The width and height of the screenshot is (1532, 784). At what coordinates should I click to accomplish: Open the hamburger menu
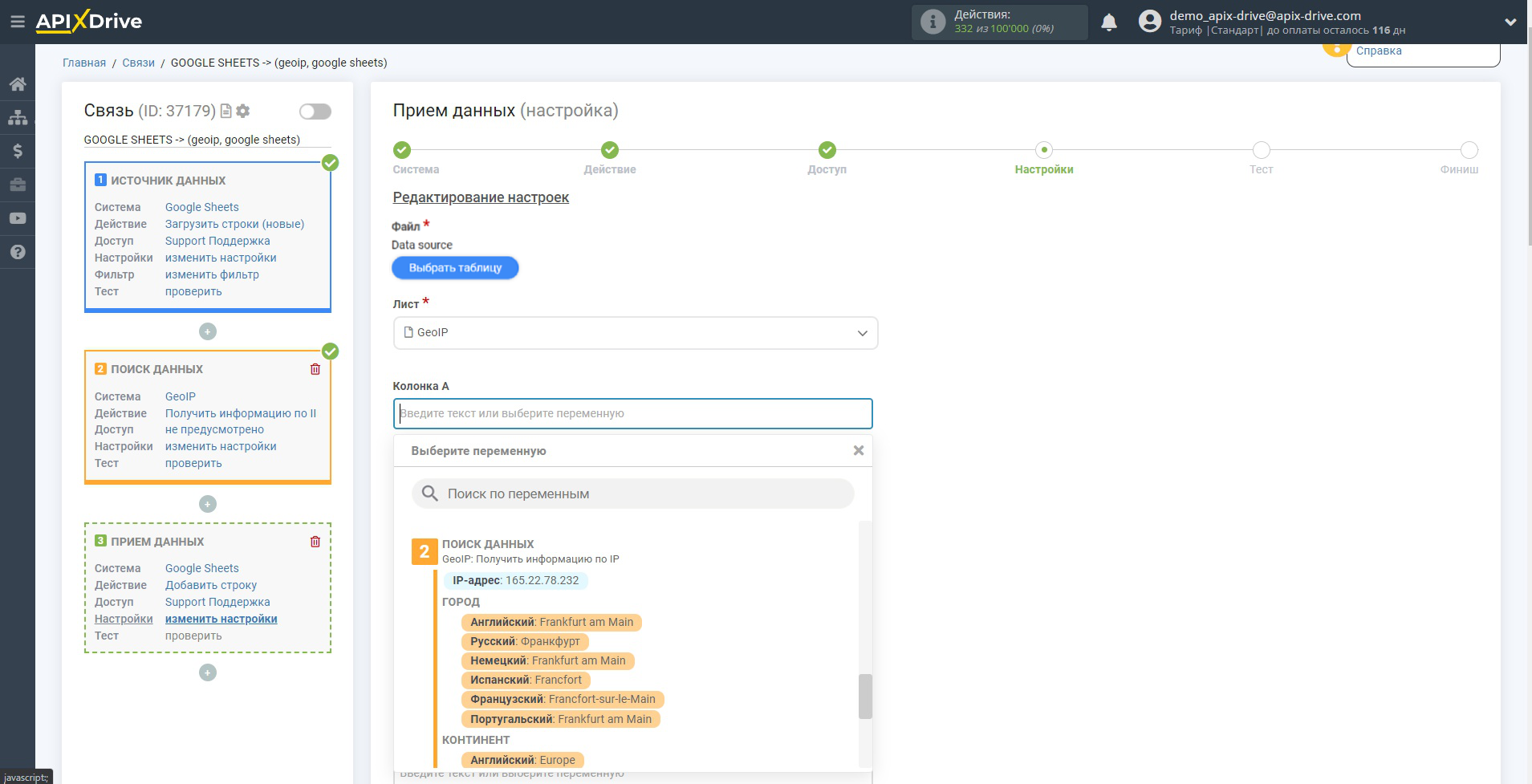[x=17, y=22]
